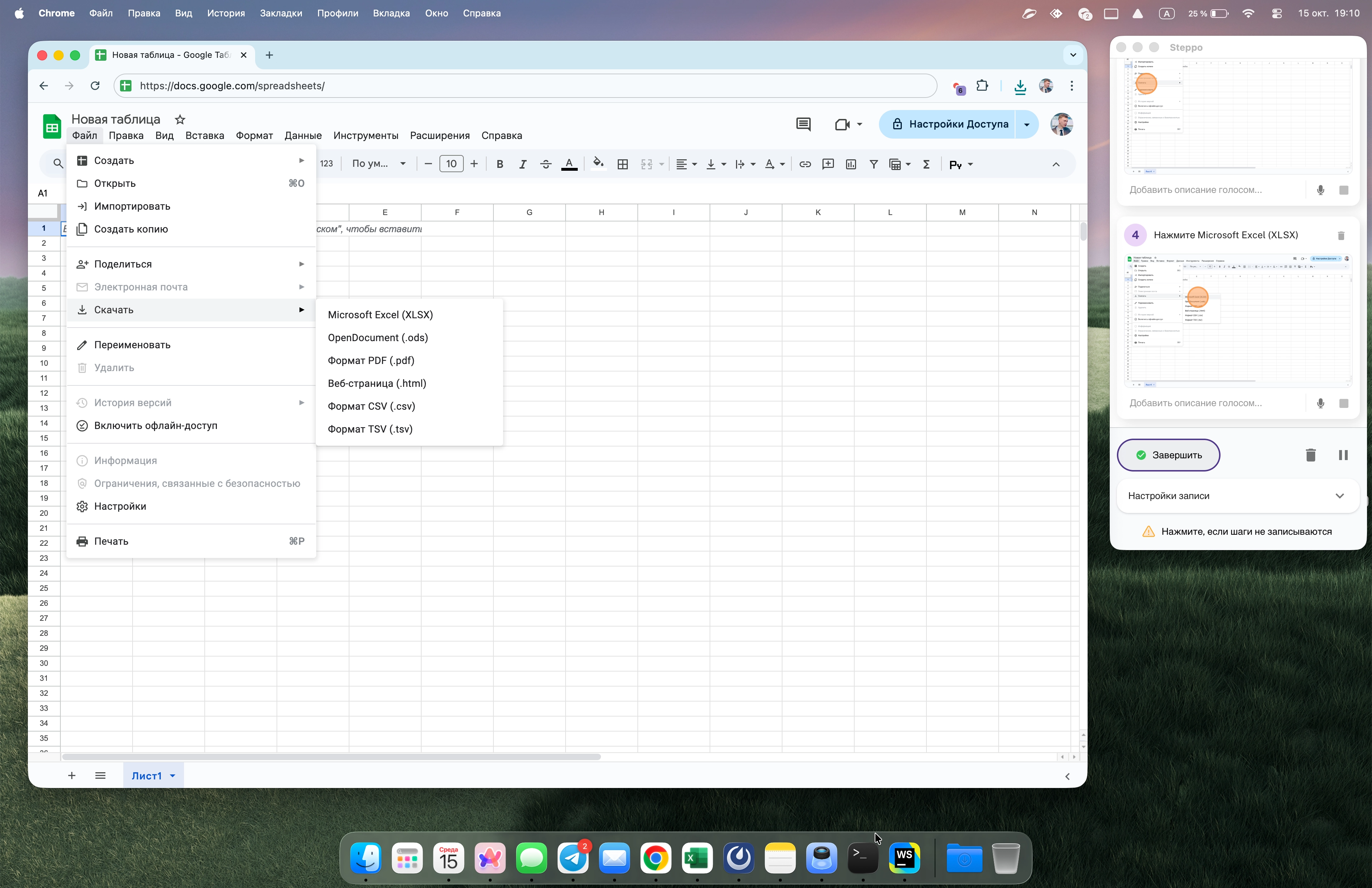Select Microsoft Excel (XLSX) download option
Screen dimensions: 1372x888
coord(380,315)
